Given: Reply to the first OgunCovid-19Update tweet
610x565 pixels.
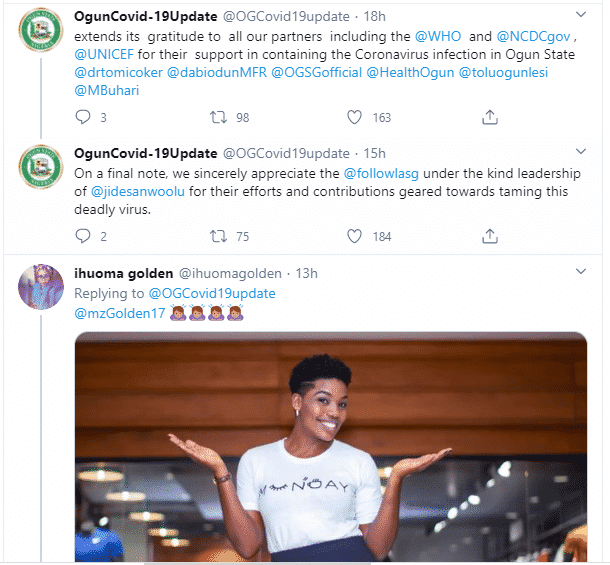Looking at the screenshot, I should pyautogui.click(x=84, y=118).
